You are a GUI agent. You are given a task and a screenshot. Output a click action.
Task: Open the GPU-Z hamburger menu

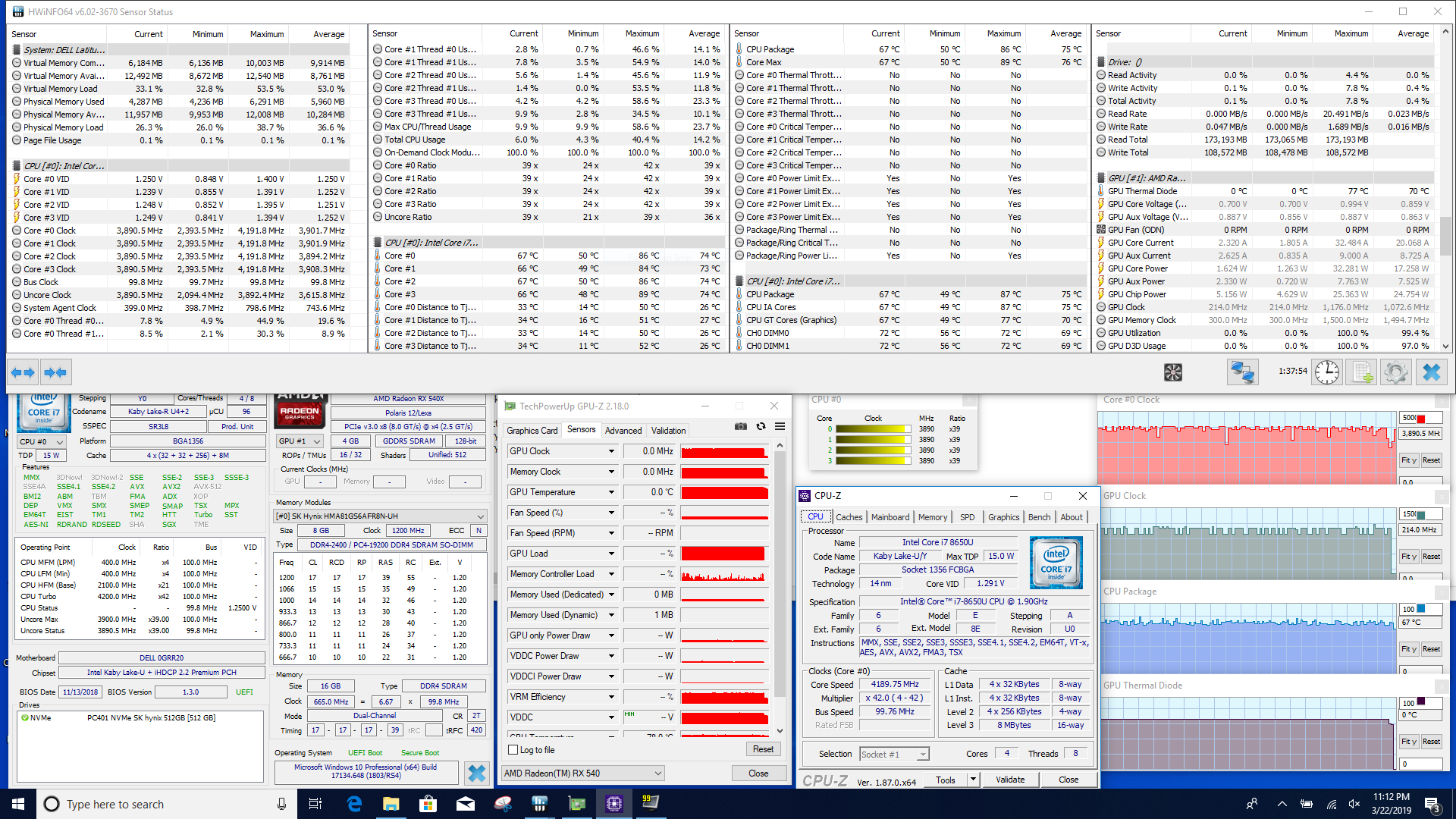[x=780, y=426]
